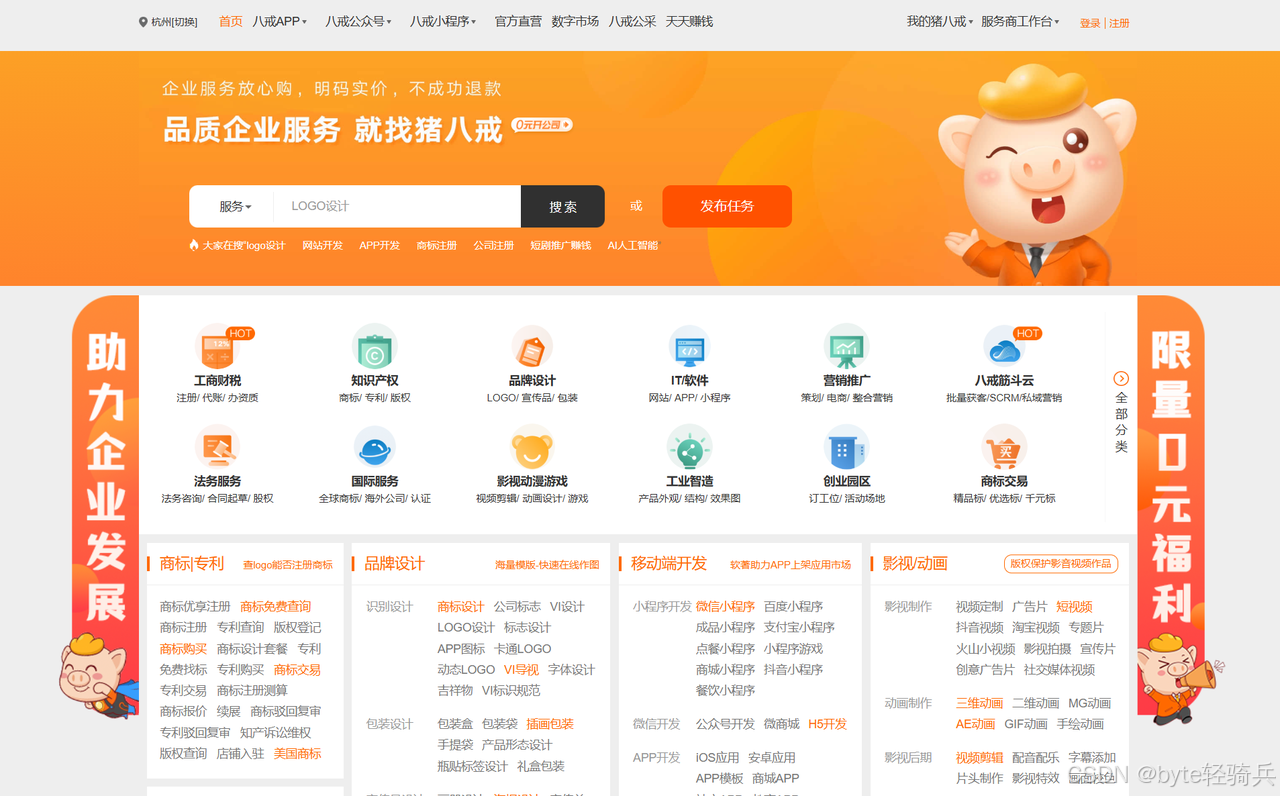Focus the LOGO设计 search input field
This screenshot has height=796, width=1280.
point(397,206)
